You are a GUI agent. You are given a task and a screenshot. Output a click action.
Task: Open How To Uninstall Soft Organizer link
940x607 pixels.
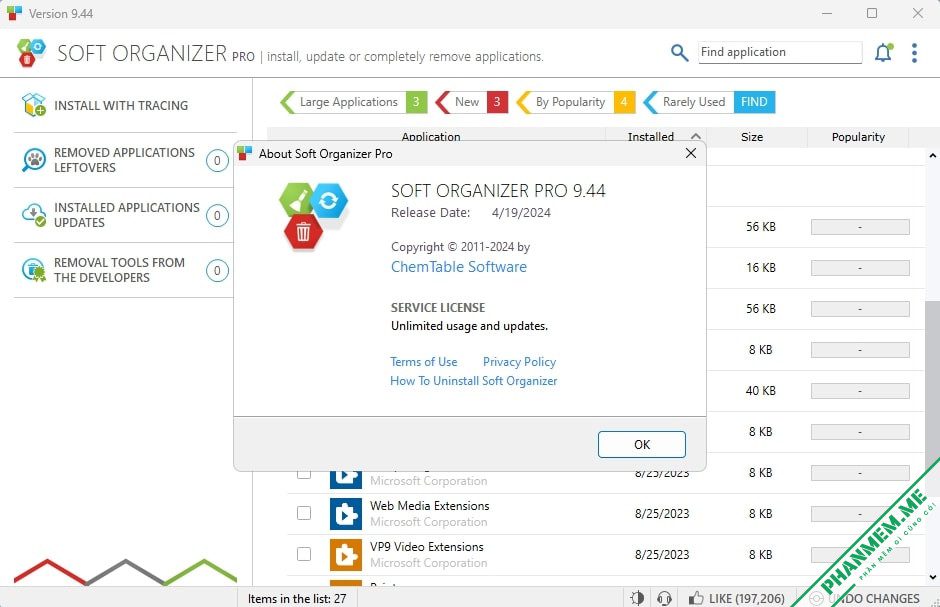tap(474, 380)
